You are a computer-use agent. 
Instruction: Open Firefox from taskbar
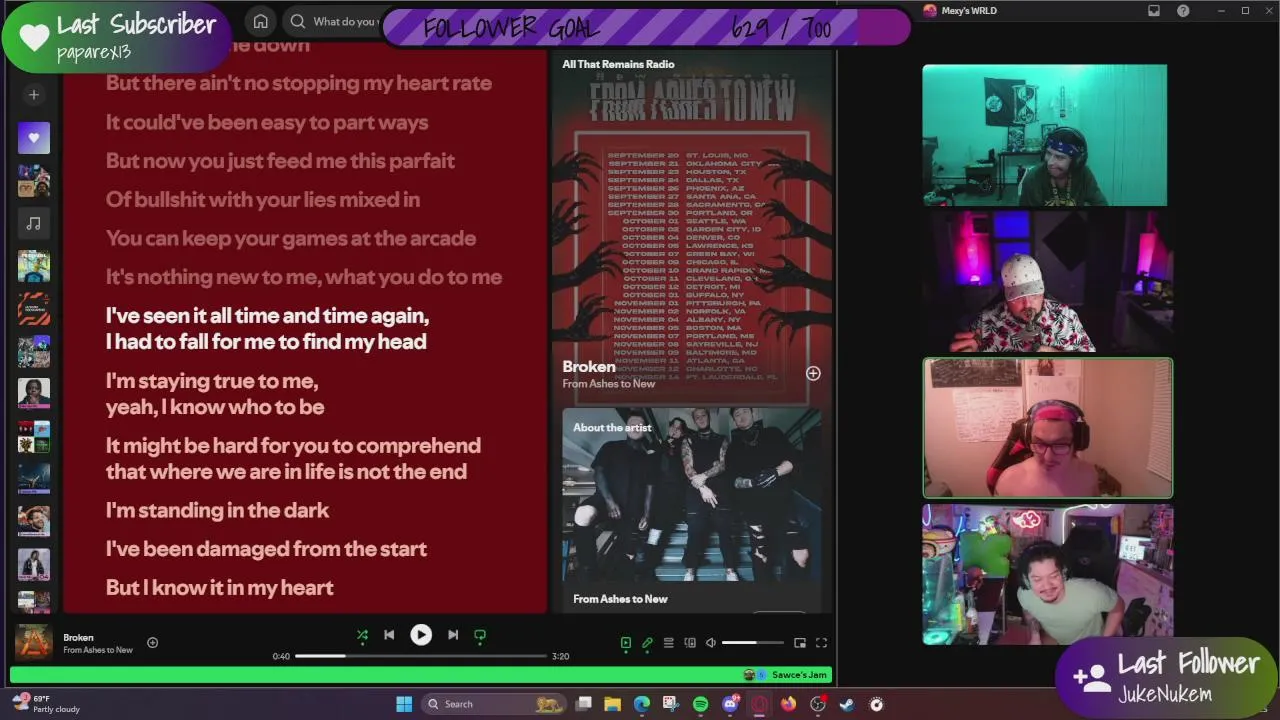click(x=788, y=704)
